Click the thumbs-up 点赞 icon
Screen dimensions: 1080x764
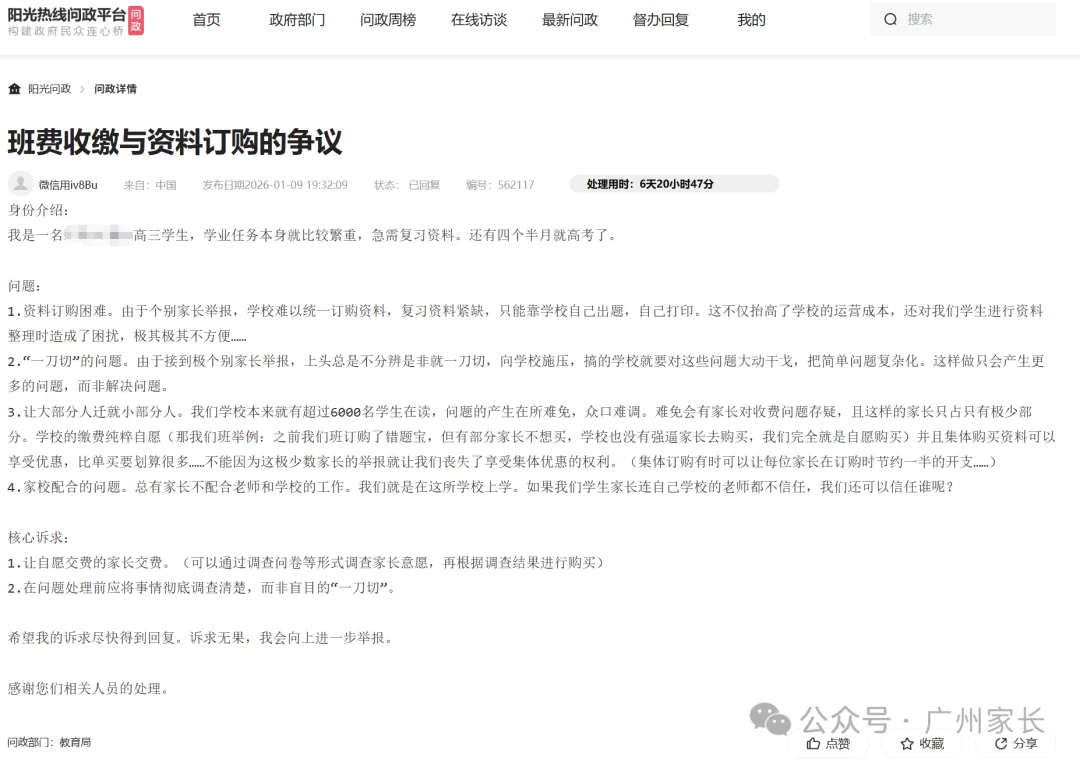813,743
